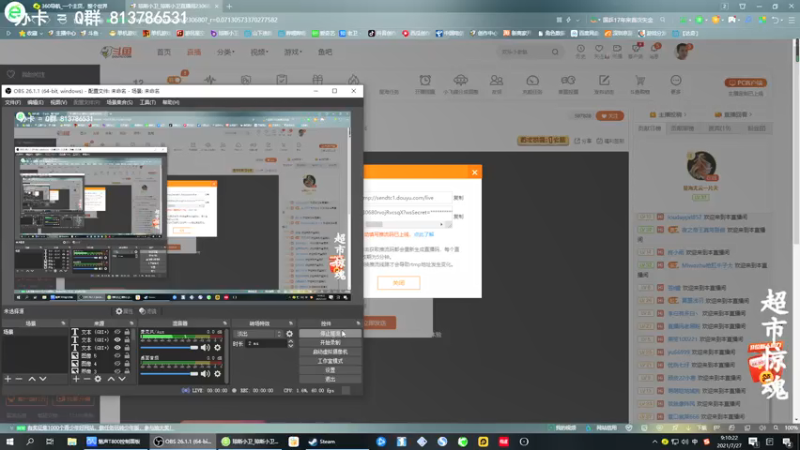Viewport: 800px width, 450px height.
Task: Copy the rtmp sendtc1.douyu.com address
Action: [x=459, y=198]
